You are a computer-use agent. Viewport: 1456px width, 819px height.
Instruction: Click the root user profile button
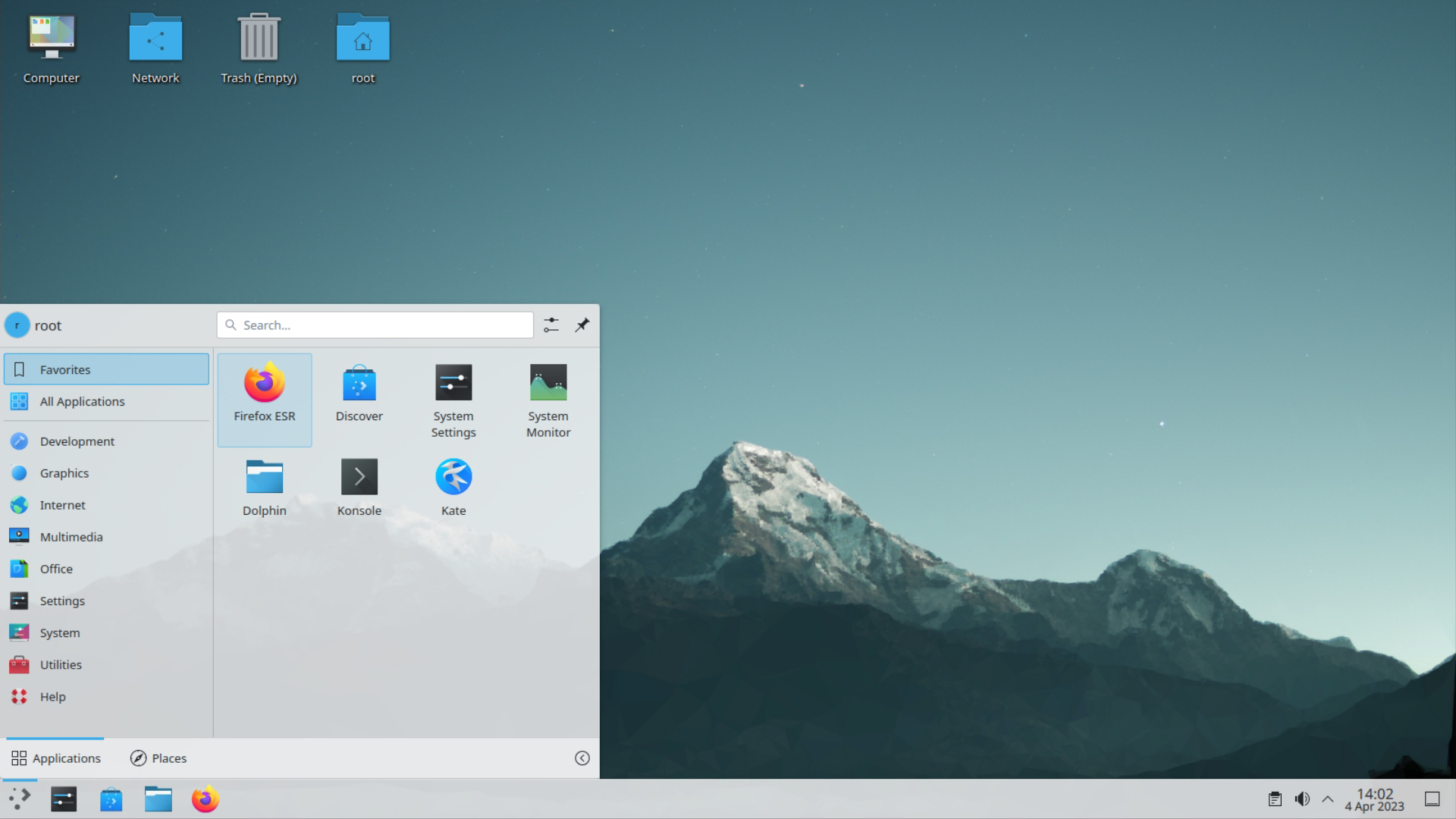(x=34, y=325)
